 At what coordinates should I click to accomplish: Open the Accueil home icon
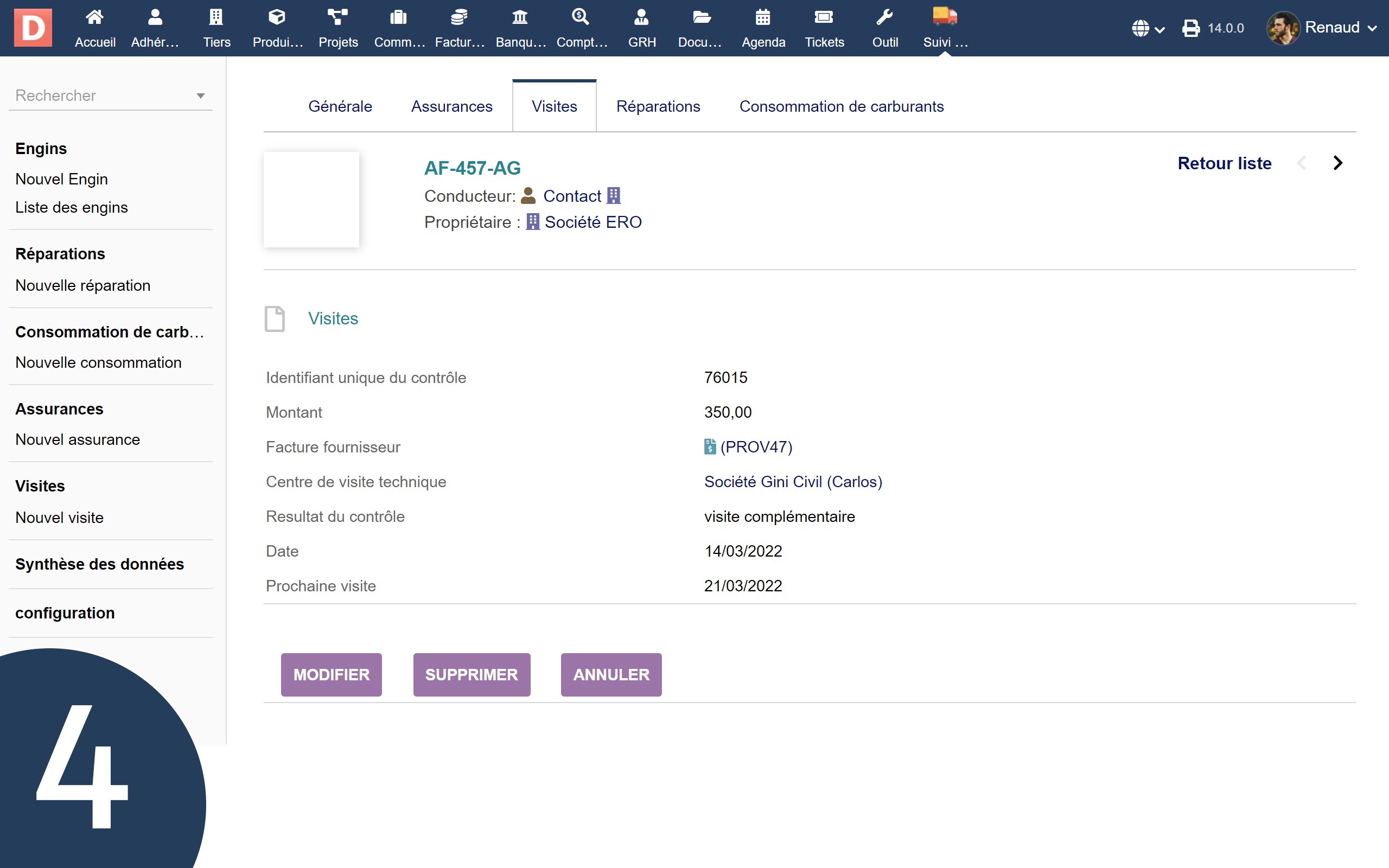[x=95, y=17]
